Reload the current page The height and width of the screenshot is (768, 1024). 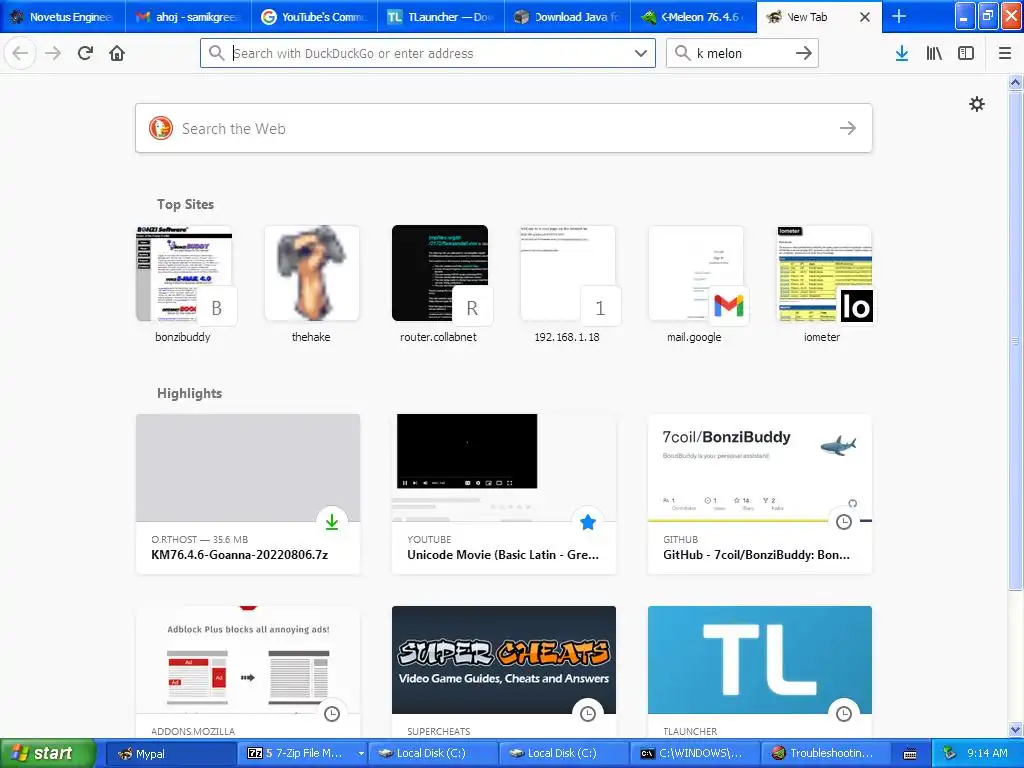[x=85, y=53]
